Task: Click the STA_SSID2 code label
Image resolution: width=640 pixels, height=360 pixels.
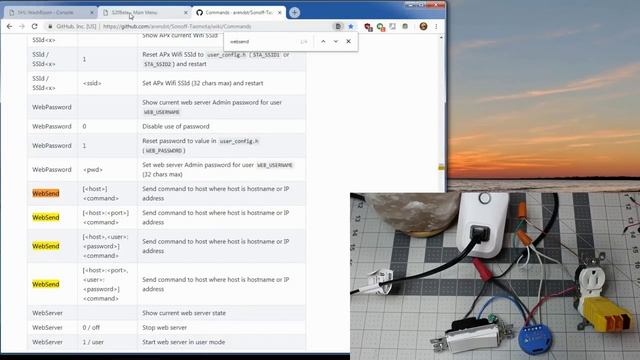Action: coord(158,64)
